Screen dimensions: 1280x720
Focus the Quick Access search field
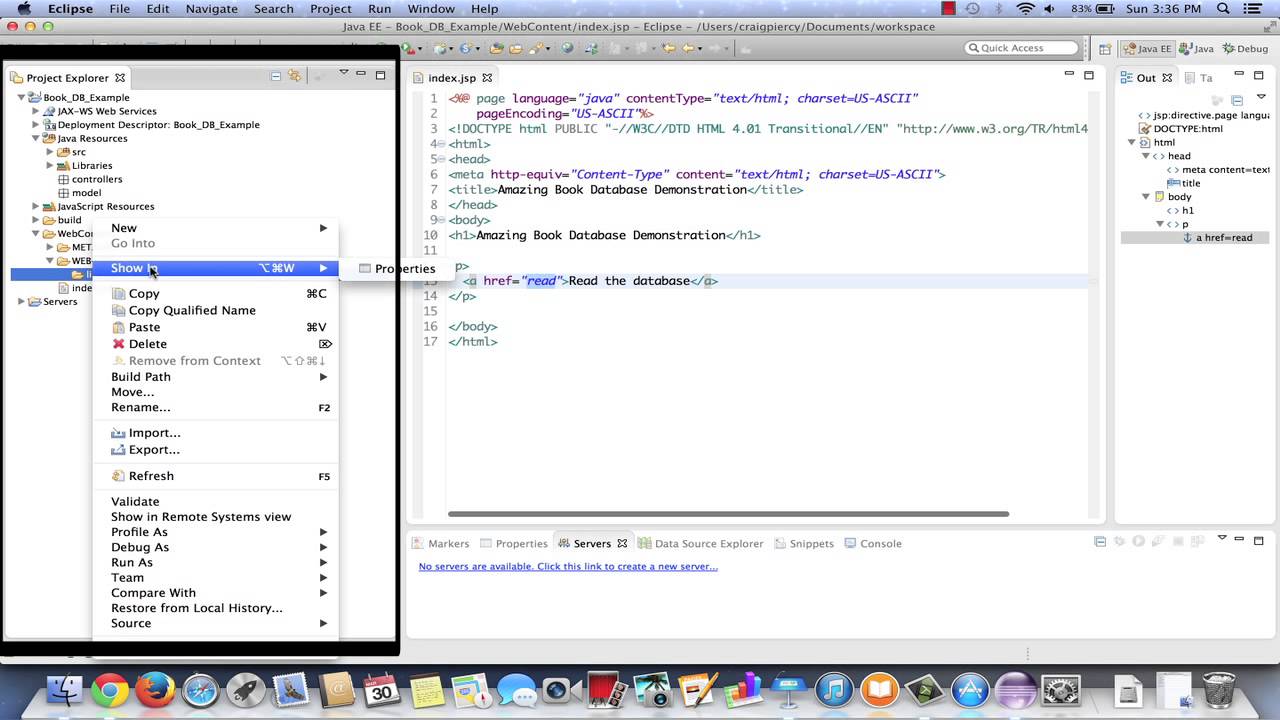tap(1022, 48)
